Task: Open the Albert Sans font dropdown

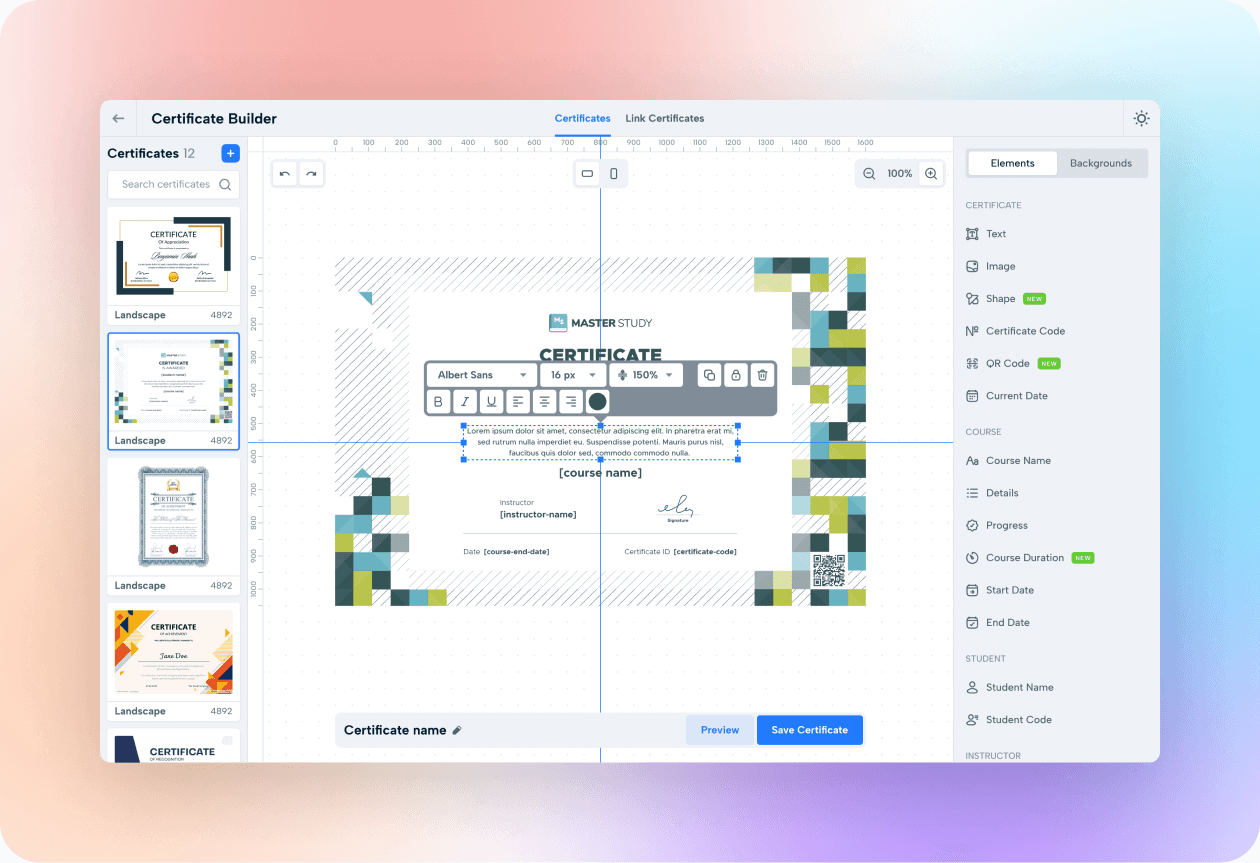Action: [x=481, y=375]
